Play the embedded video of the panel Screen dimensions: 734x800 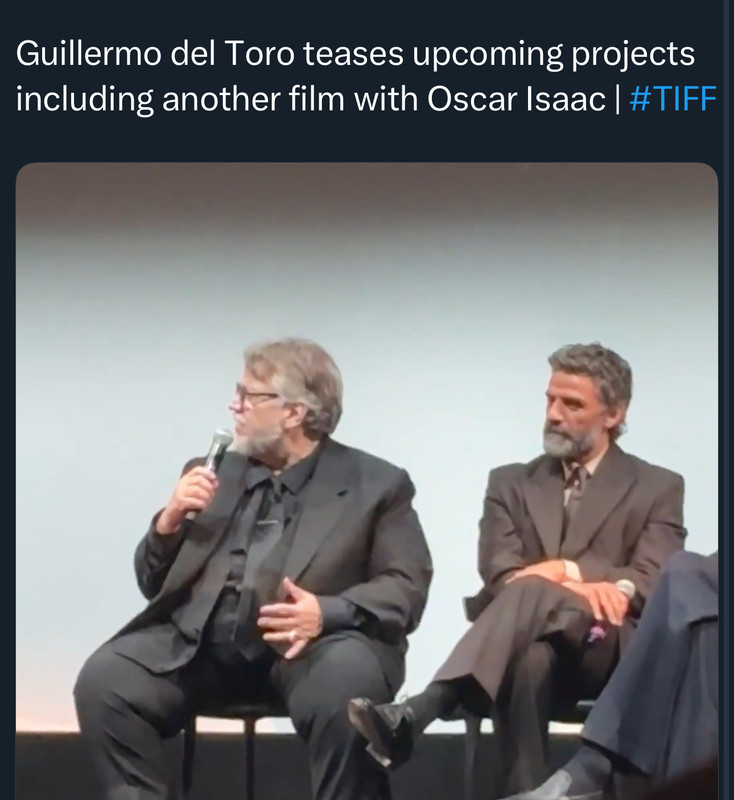[367, 481]
